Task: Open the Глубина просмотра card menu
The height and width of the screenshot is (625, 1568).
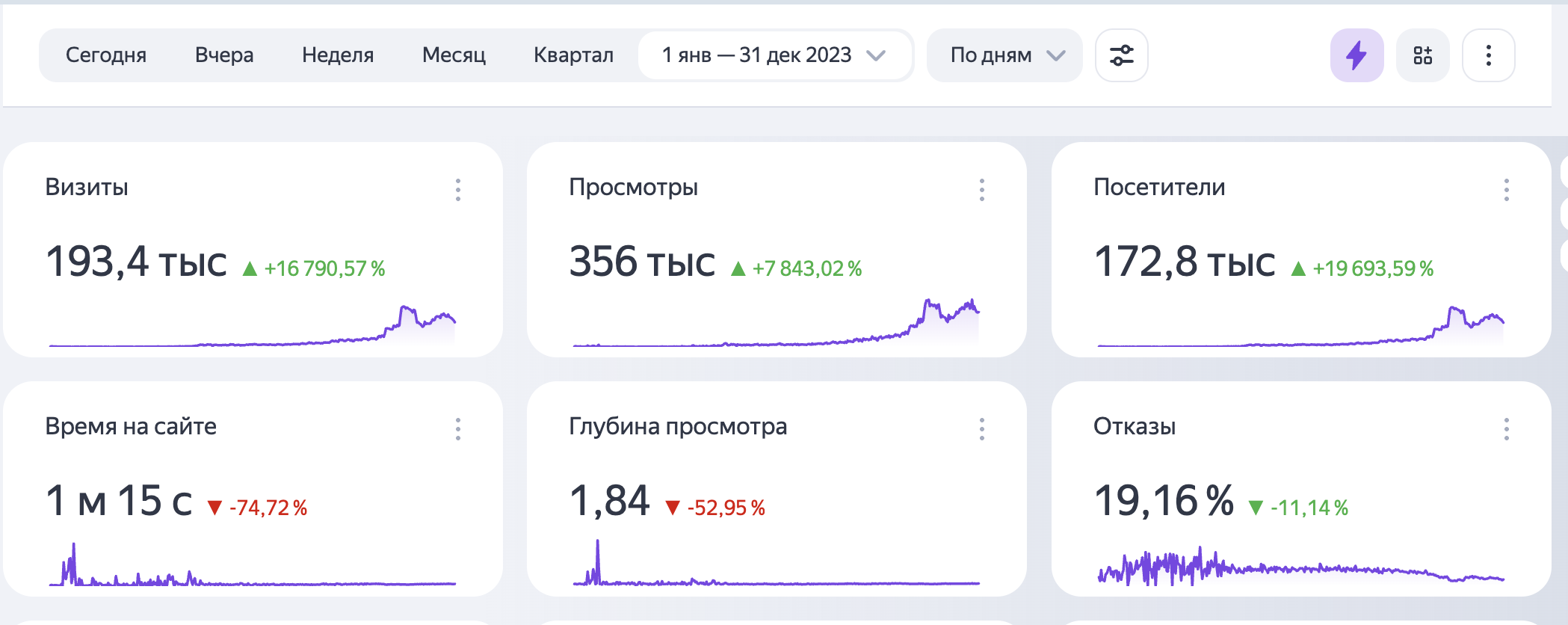Action: click(982, 429)
